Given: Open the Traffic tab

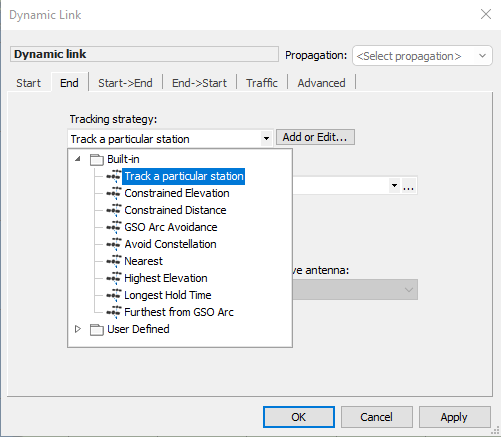Looking at the screenshot, I should point(262,83).
